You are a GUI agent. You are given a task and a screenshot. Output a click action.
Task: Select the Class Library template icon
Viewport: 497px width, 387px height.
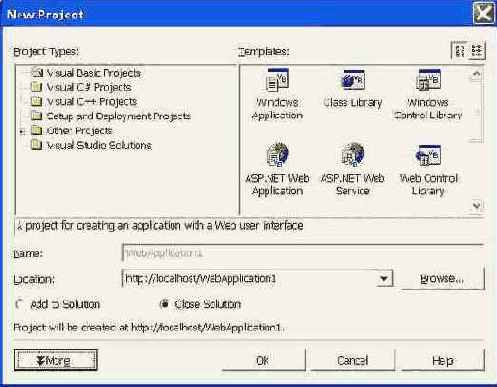[353, 80]
